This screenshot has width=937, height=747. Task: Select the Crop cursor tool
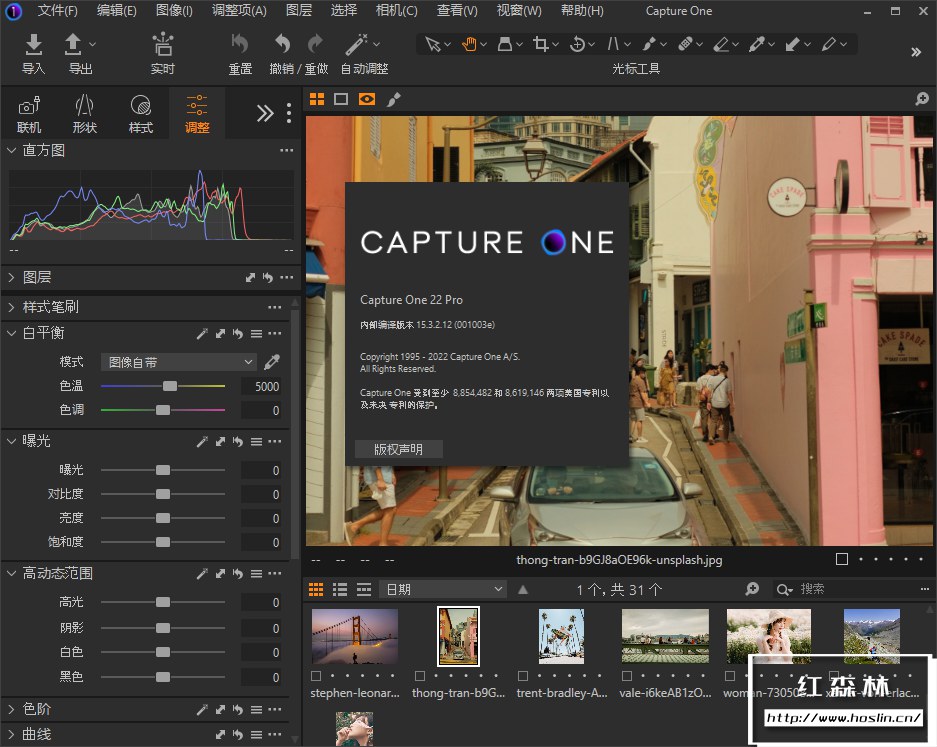pos(541,44)
